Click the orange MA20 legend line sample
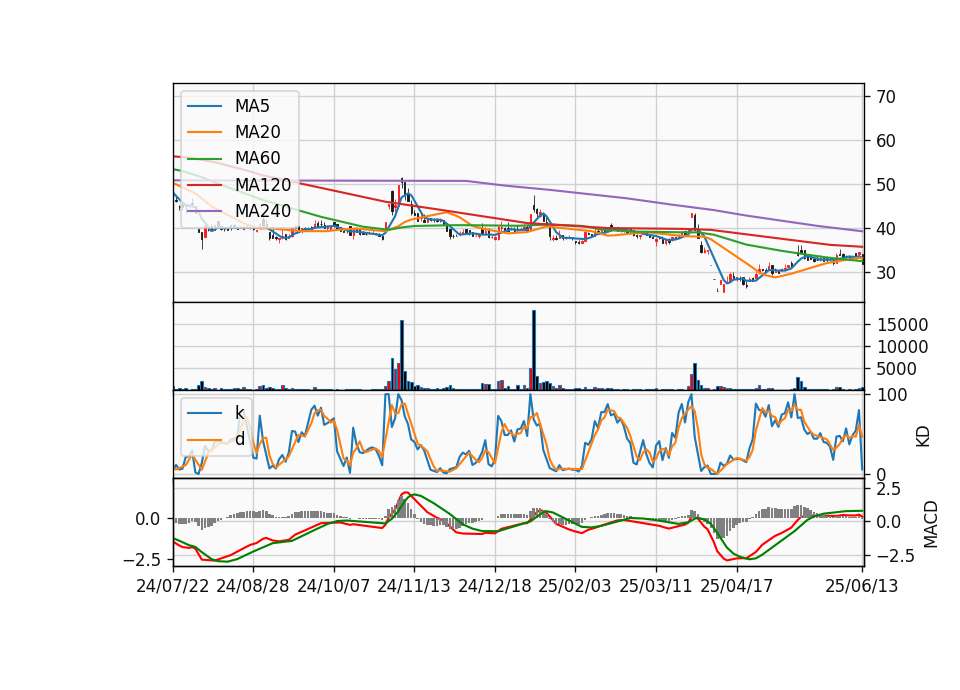Image resolution: width=960 pixels, height=690 pixels. [x=204, y=132]
